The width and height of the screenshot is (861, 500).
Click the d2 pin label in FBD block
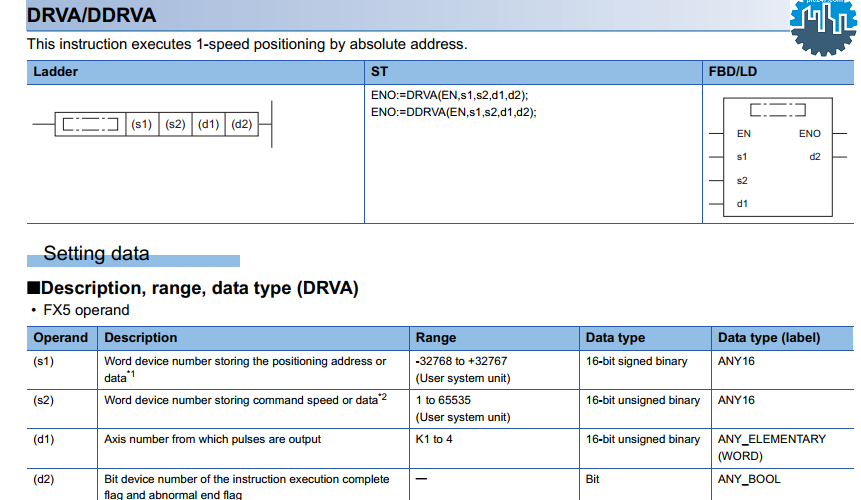(815, 157)
